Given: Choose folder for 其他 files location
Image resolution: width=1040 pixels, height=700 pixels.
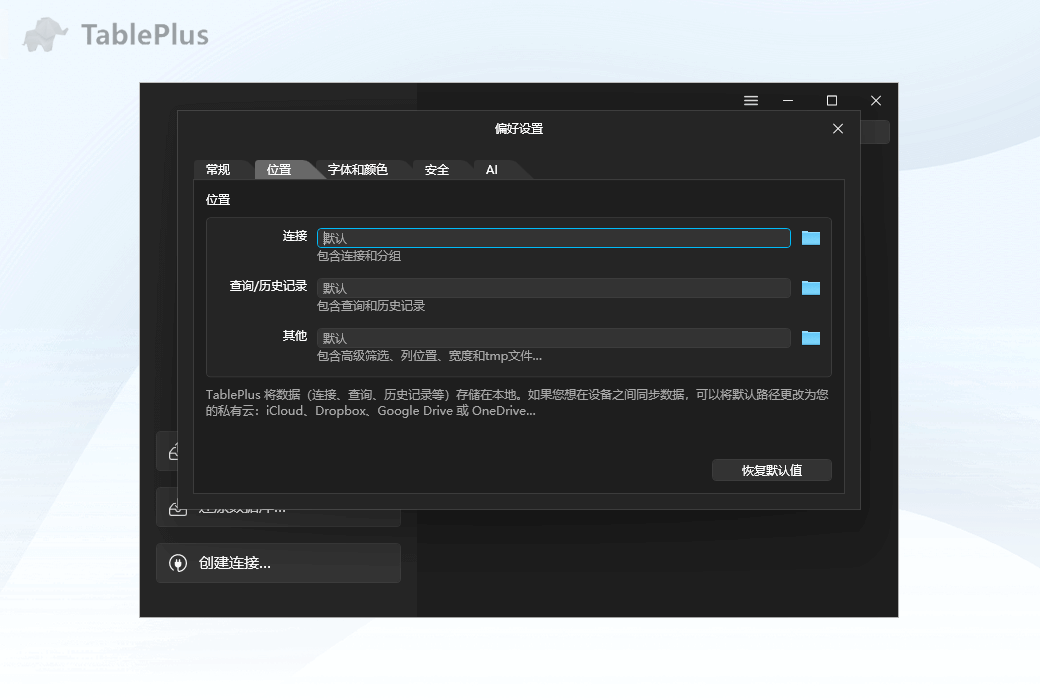Looking at the screenshot, I should [810, 338].
